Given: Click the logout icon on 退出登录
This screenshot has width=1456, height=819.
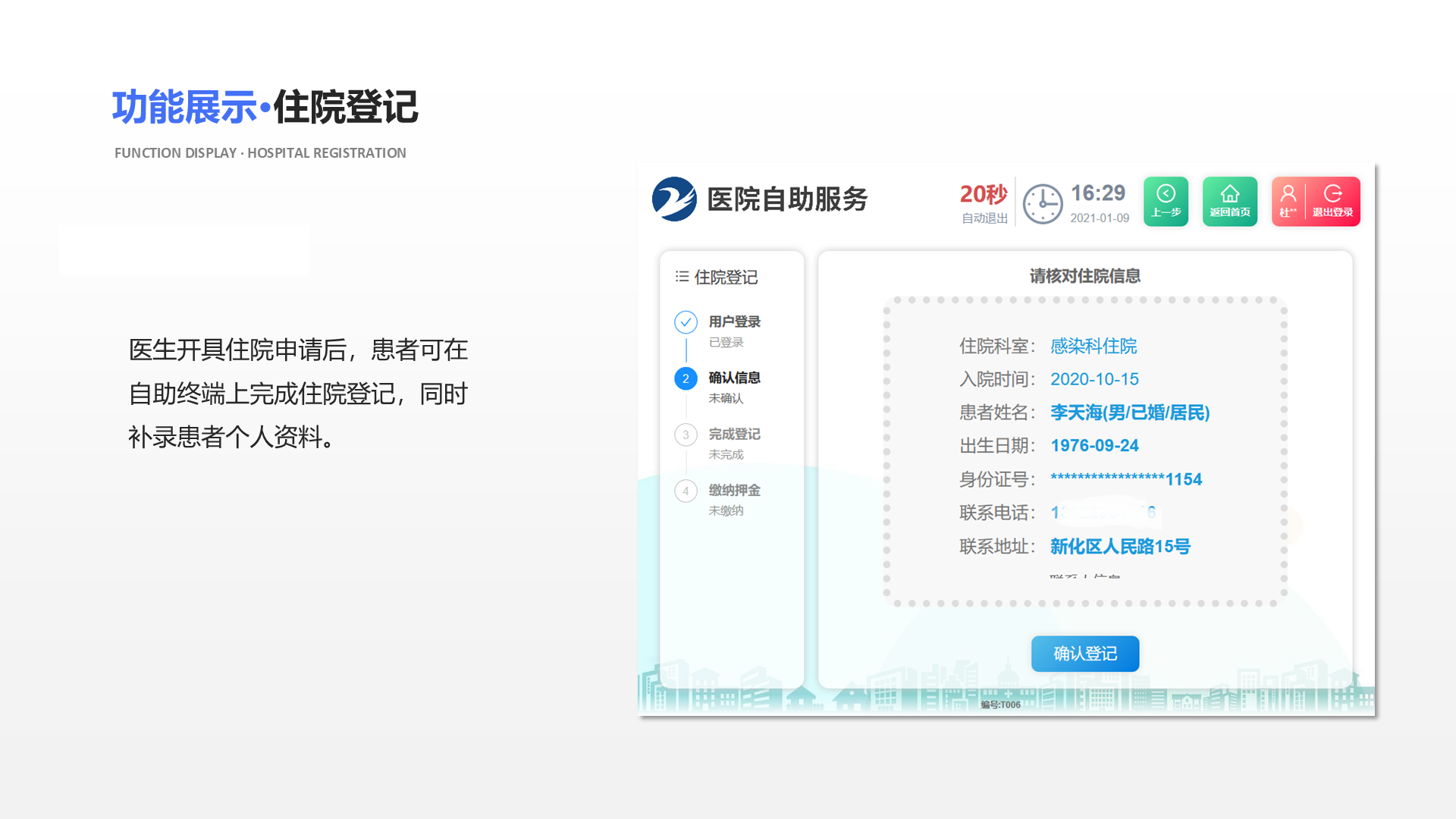Looking at the screenshot, I should [x=1333, y=192].
